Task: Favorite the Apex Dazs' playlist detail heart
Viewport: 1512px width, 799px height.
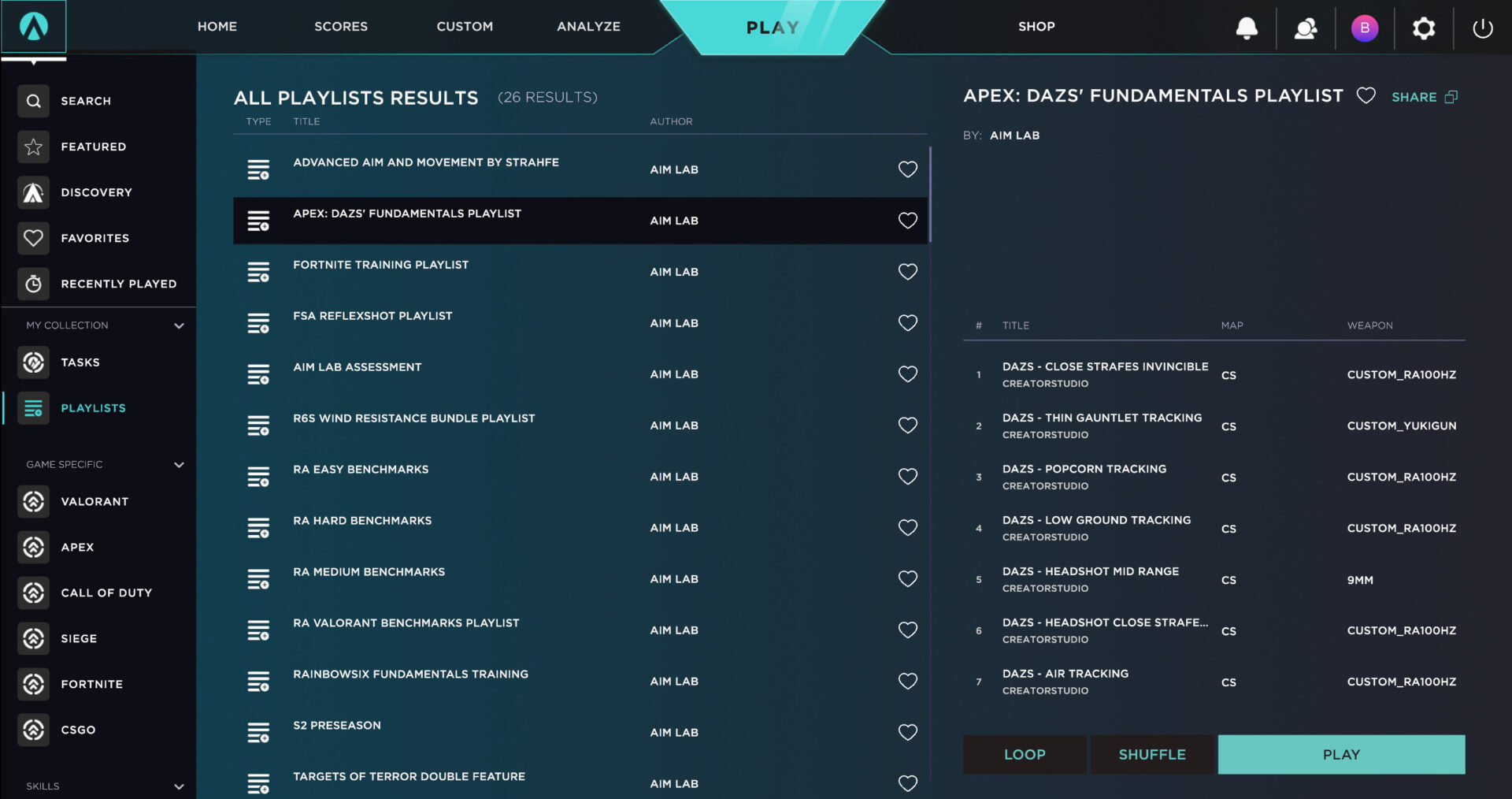Action: [1366, 96]
